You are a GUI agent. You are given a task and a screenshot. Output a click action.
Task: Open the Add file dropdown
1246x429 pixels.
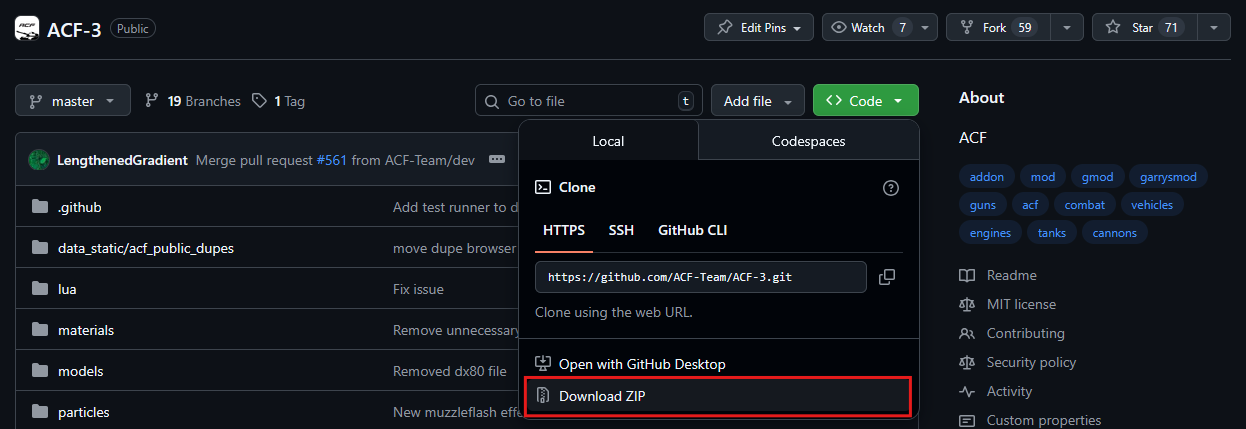[x=758, y=101]
